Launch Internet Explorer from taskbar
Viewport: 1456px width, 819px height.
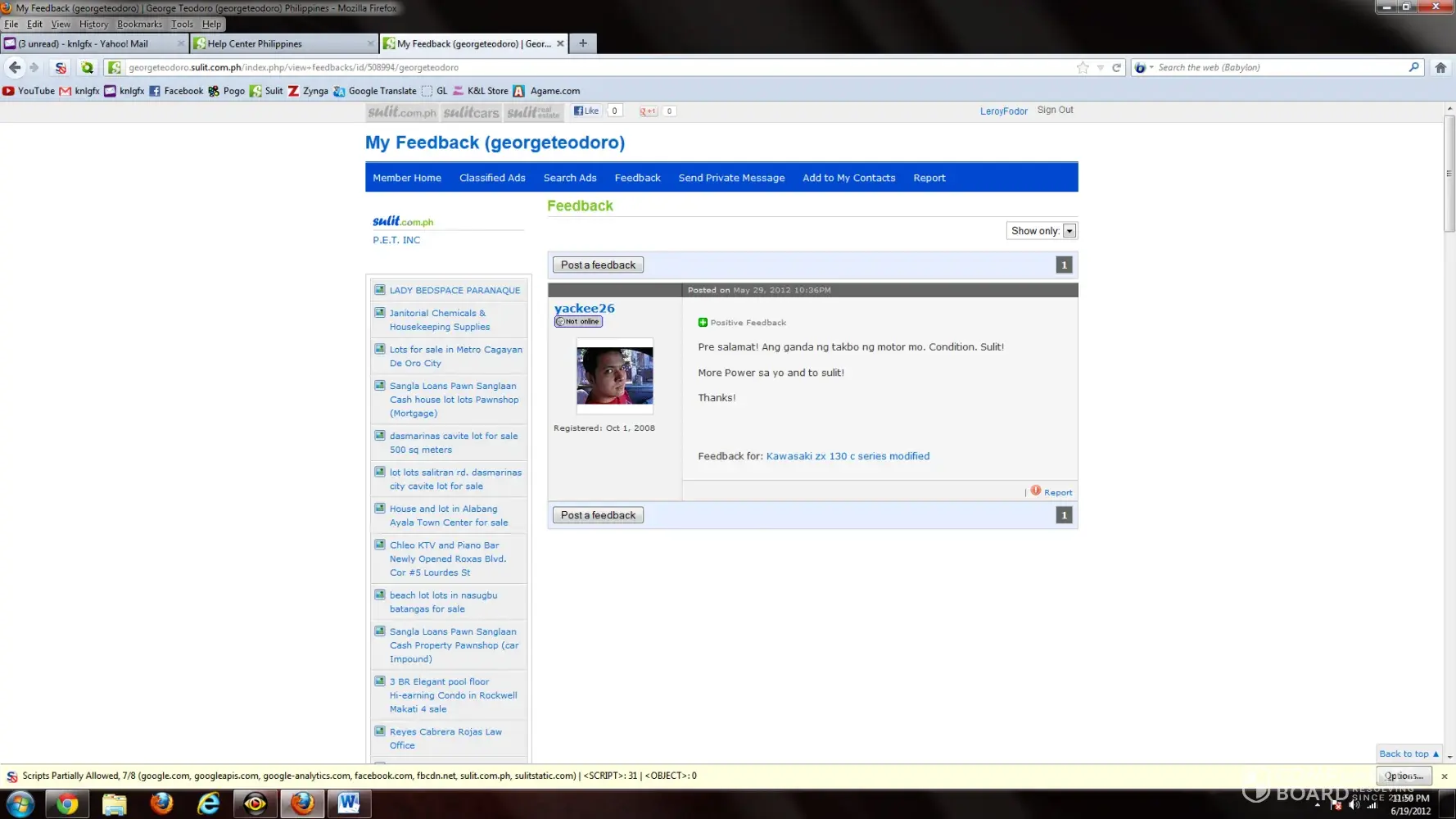(209, 803)
